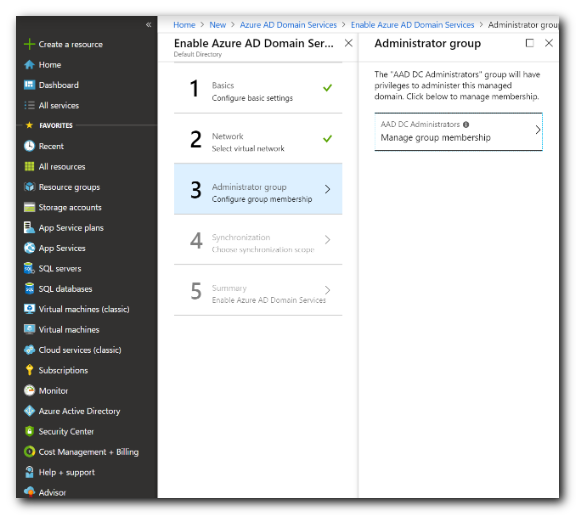Click the Administrator group breadcrumb text
Viewport: 576px width, 515px height.
point(523,25)
